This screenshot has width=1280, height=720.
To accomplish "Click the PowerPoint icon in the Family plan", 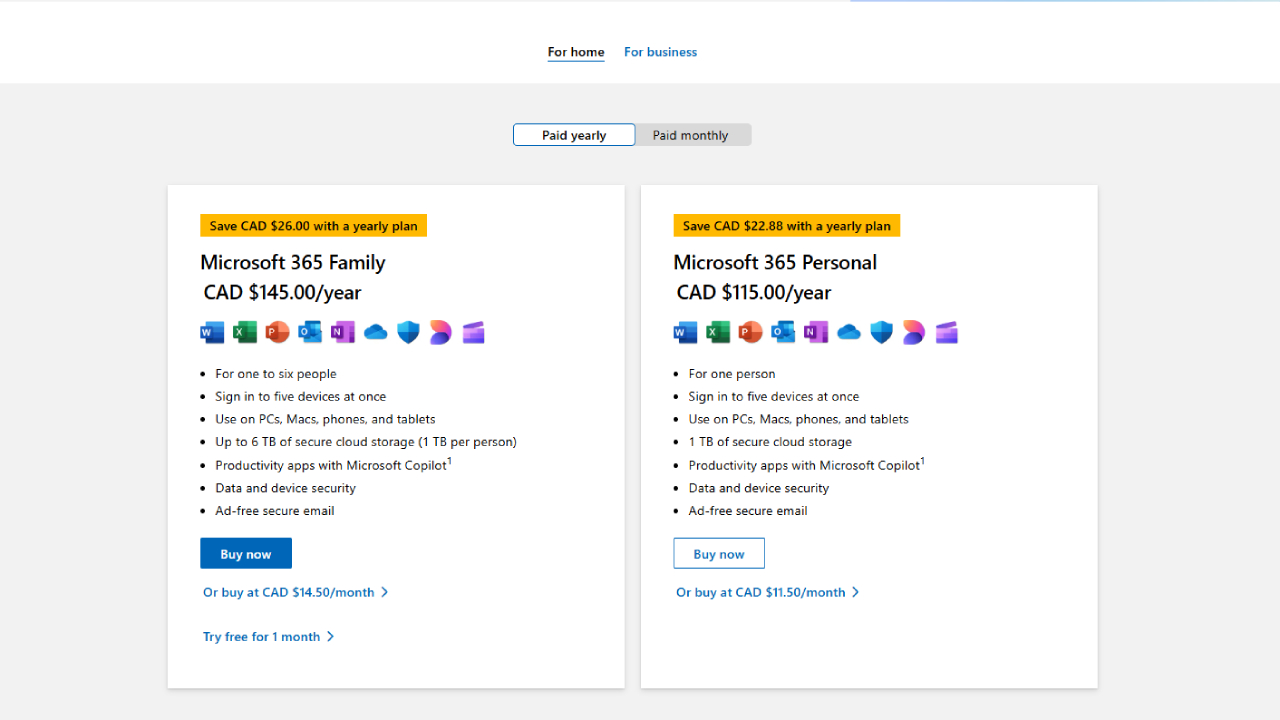I will click(x=278, y=332).
